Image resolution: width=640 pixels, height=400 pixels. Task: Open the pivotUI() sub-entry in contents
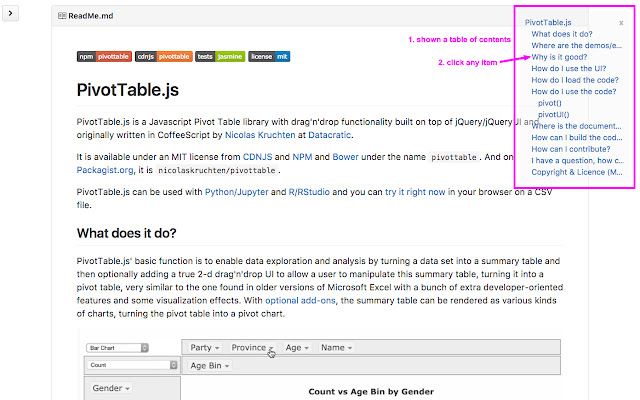point(553,114)
